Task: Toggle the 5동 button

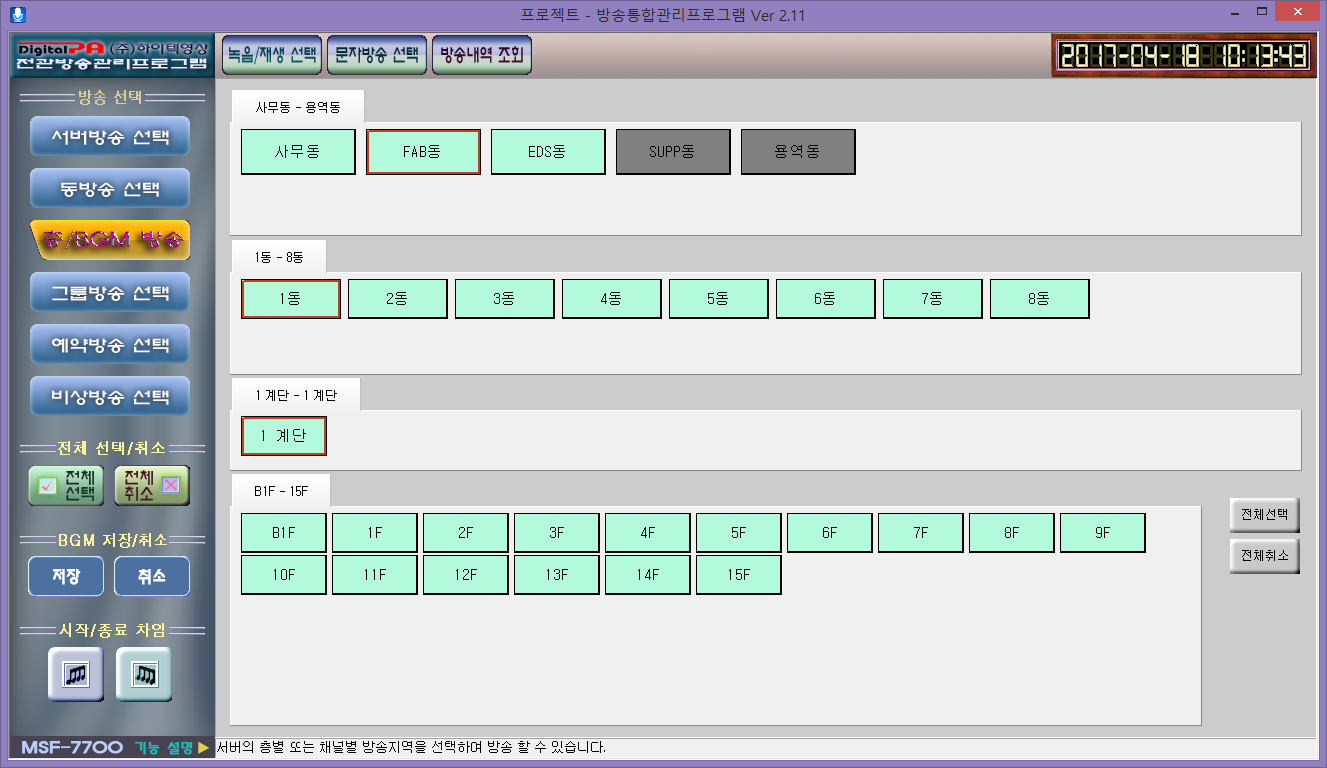Action: 719,299
